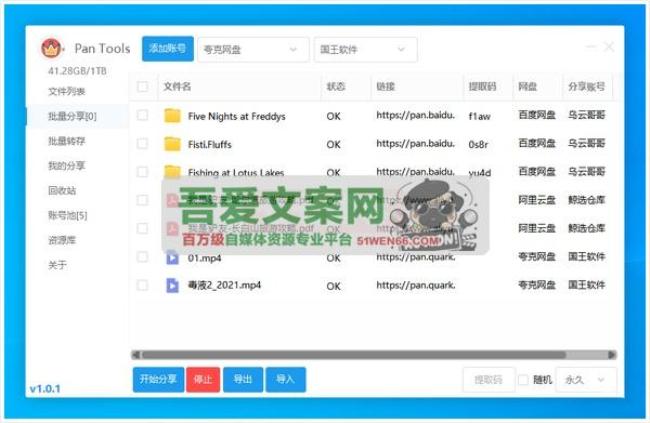The height and width of the screenshot is (423, 650).
Task: Check the box for 毒液2_2021.mp4 row
Action: 142,285
